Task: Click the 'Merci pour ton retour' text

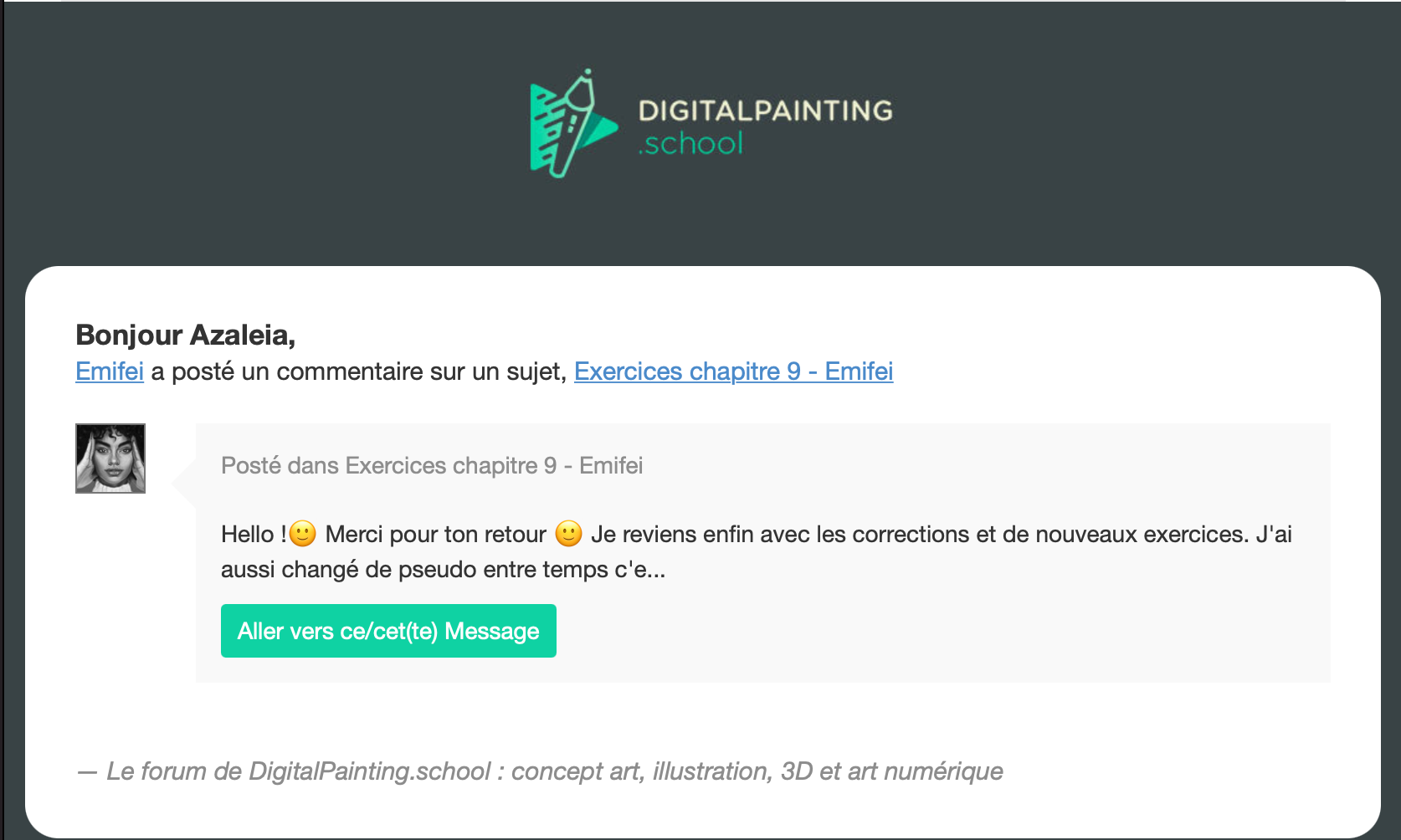Action: 435,535
